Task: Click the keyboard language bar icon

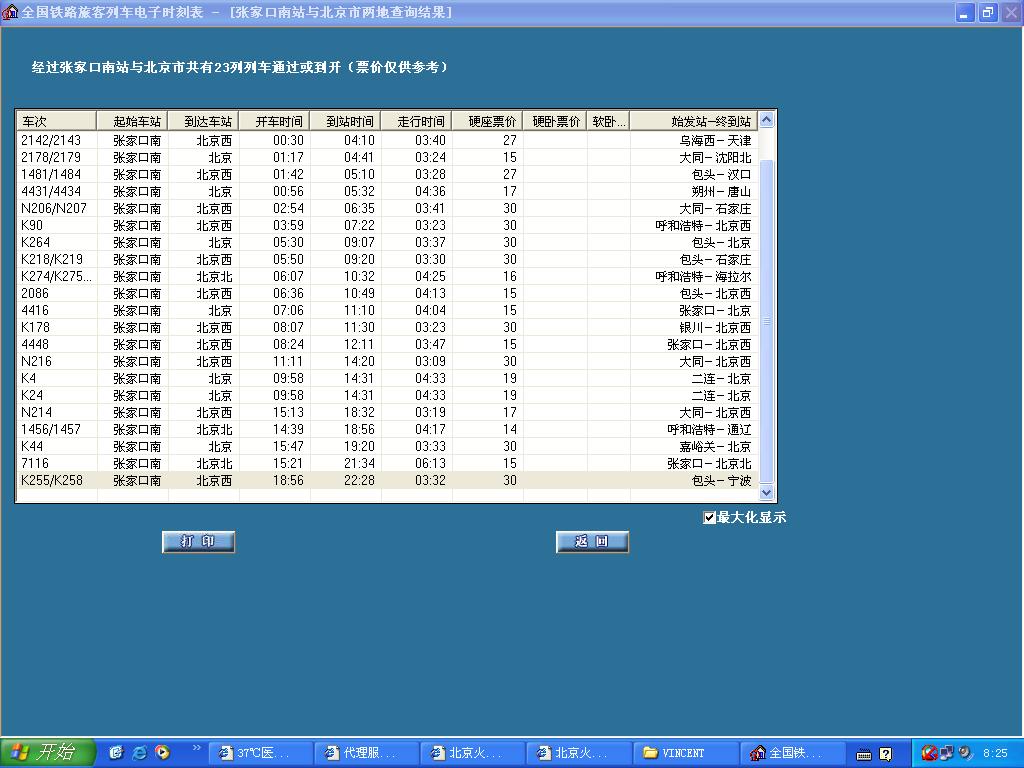Action: click(x=863, y=754)
